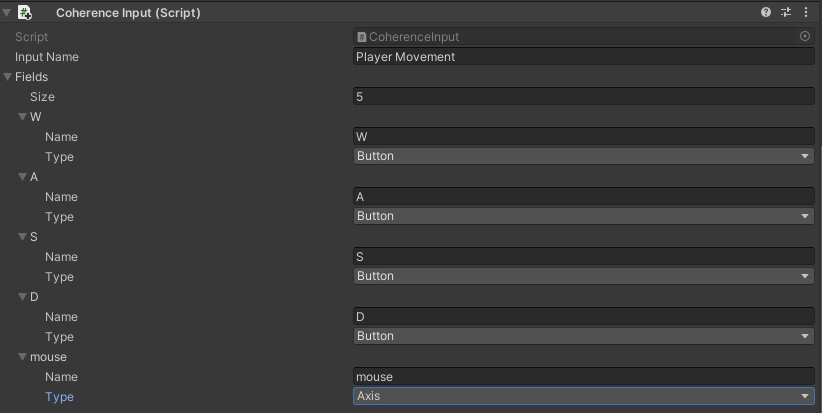
Task: Open the Axis Type dropdown for mouse
Action: click(x=584, y=396)
